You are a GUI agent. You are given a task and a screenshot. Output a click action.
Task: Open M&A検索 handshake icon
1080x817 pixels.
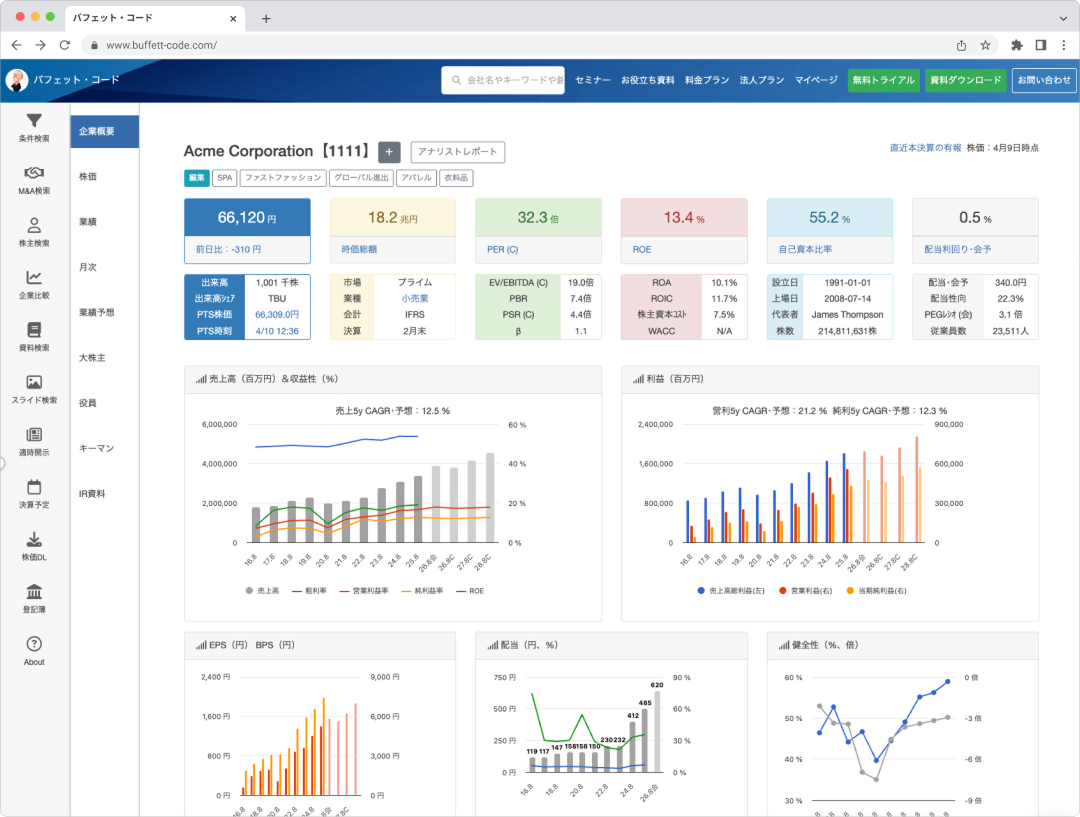(34, 173)
